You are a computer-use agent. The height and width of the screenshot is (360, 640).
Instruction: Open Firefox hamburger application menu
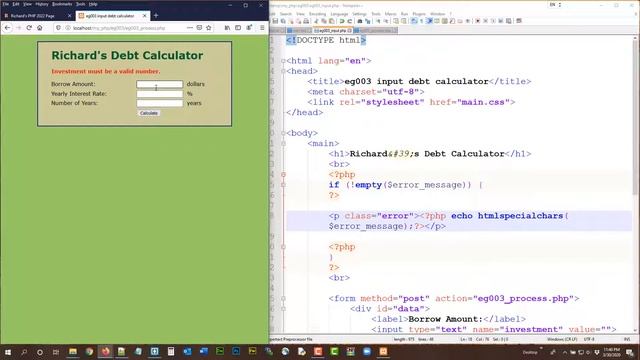262,28
